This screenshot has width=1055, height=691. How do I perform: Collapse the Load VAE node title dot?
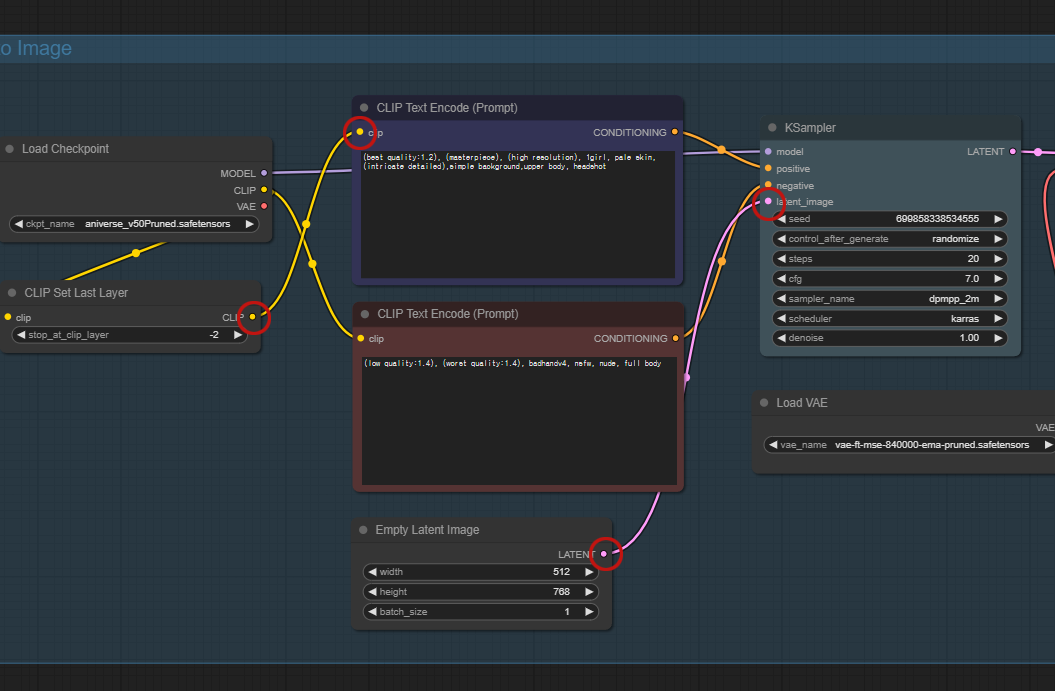[764, 402]
